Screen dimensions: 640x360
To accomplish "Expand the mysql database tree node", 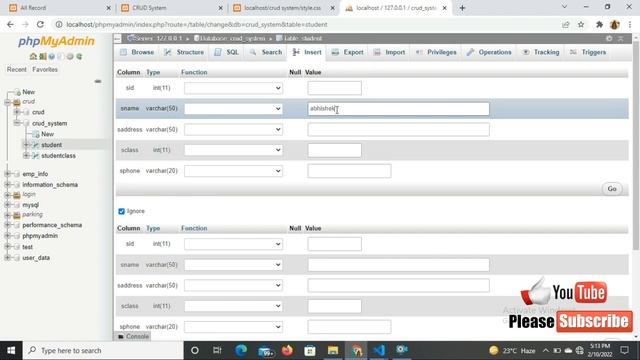I will tap(7, 205).
